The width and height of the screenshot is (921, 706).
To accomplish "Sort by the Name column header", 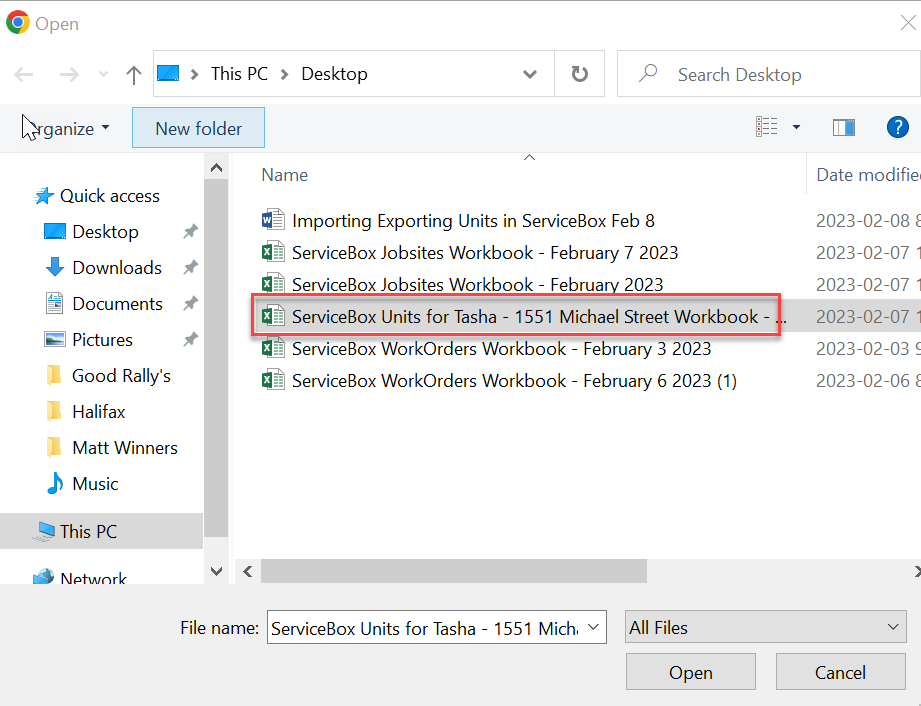I will point(285,174).
